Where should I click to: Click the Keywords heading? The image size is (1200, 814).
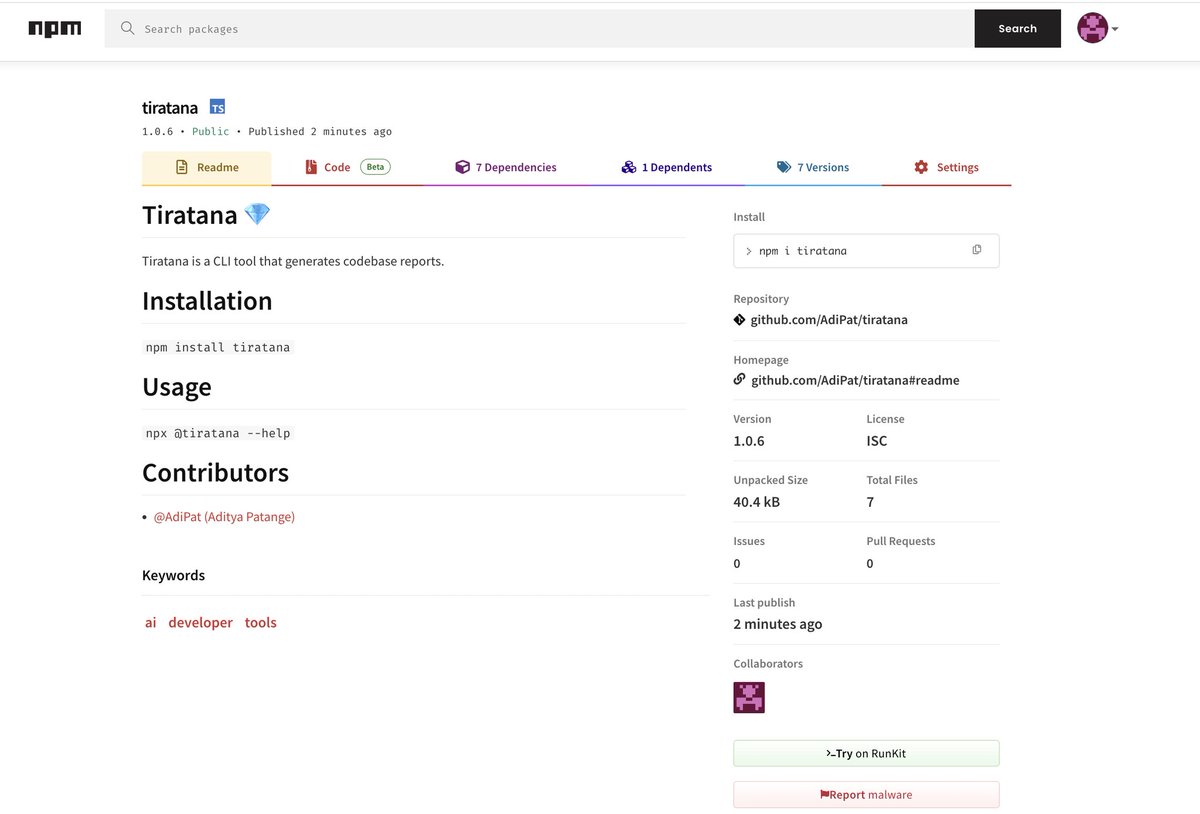[x=173, y=575]
